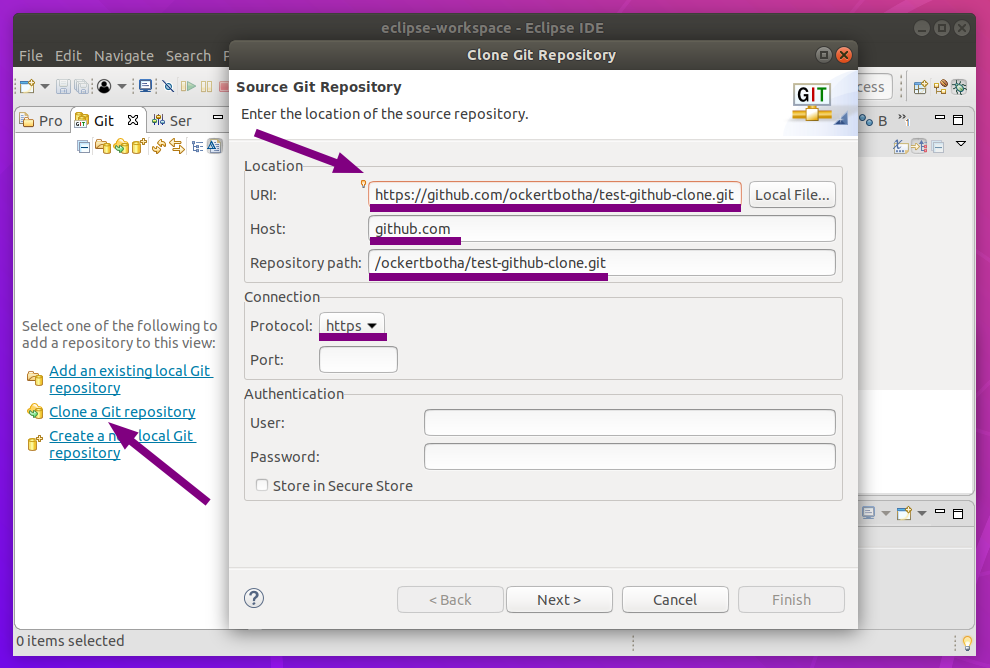Click the Next > button
The width and height of the screenshot is (990, 668).
[x=559, y=600]
